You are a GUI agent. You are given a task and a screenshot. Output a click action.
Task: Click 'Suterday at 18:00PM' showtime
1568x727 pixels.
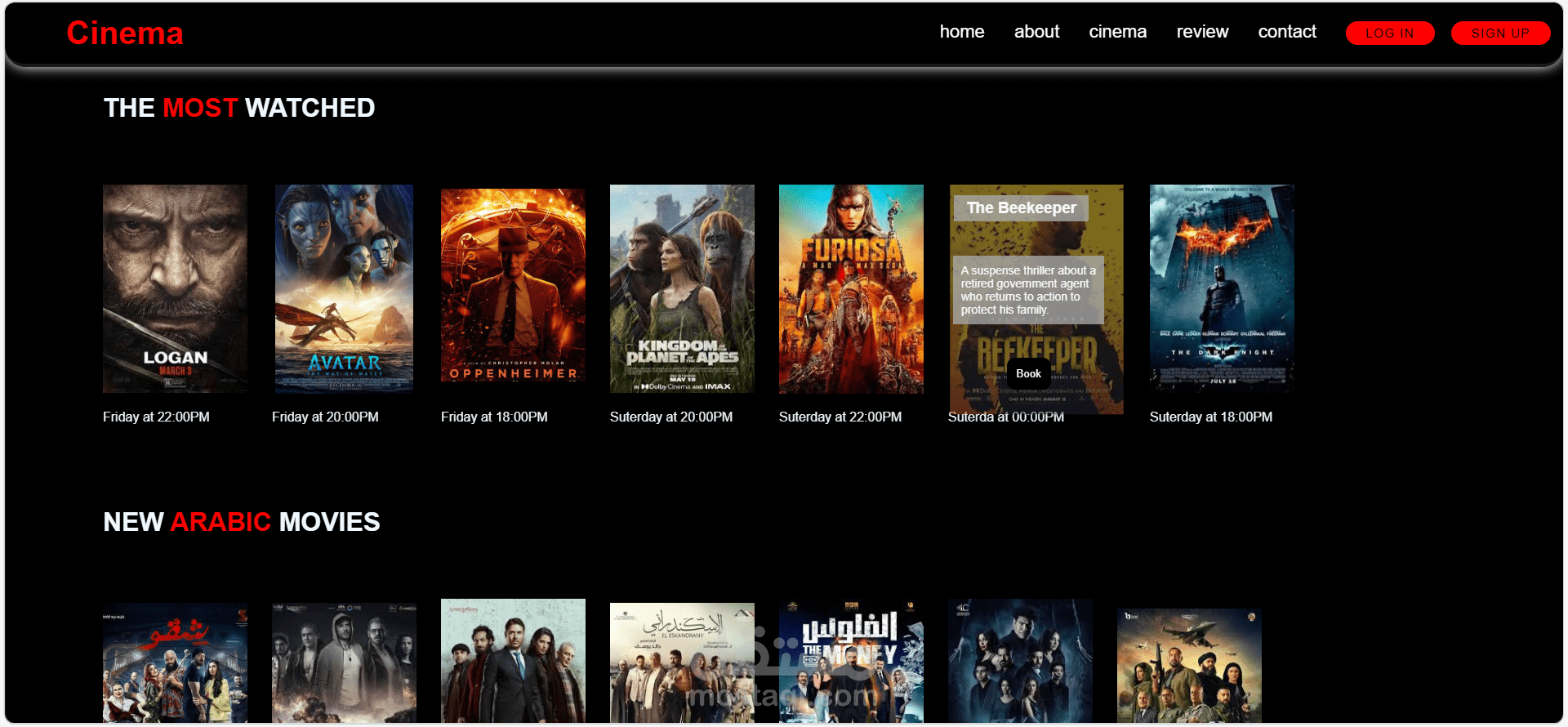point(1211,417)
